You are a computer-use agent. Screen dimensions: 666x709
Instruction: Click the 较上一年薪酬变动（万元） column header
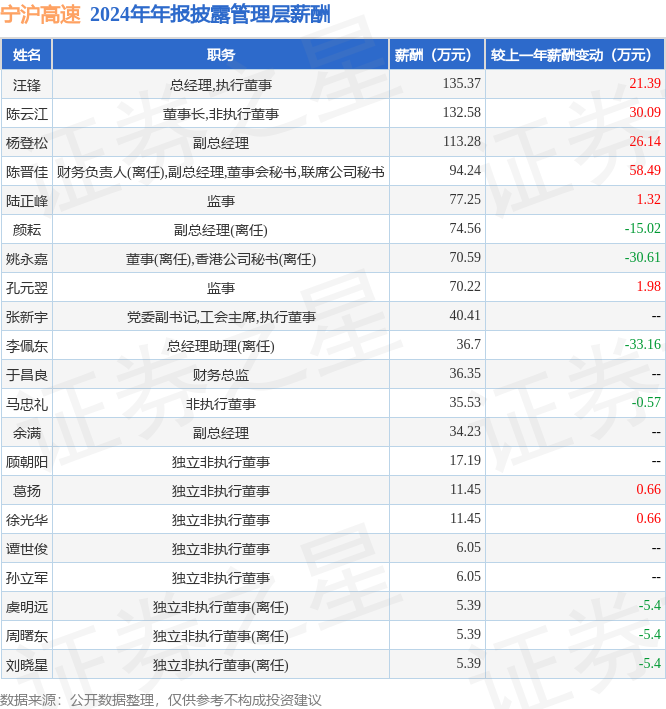575,55
